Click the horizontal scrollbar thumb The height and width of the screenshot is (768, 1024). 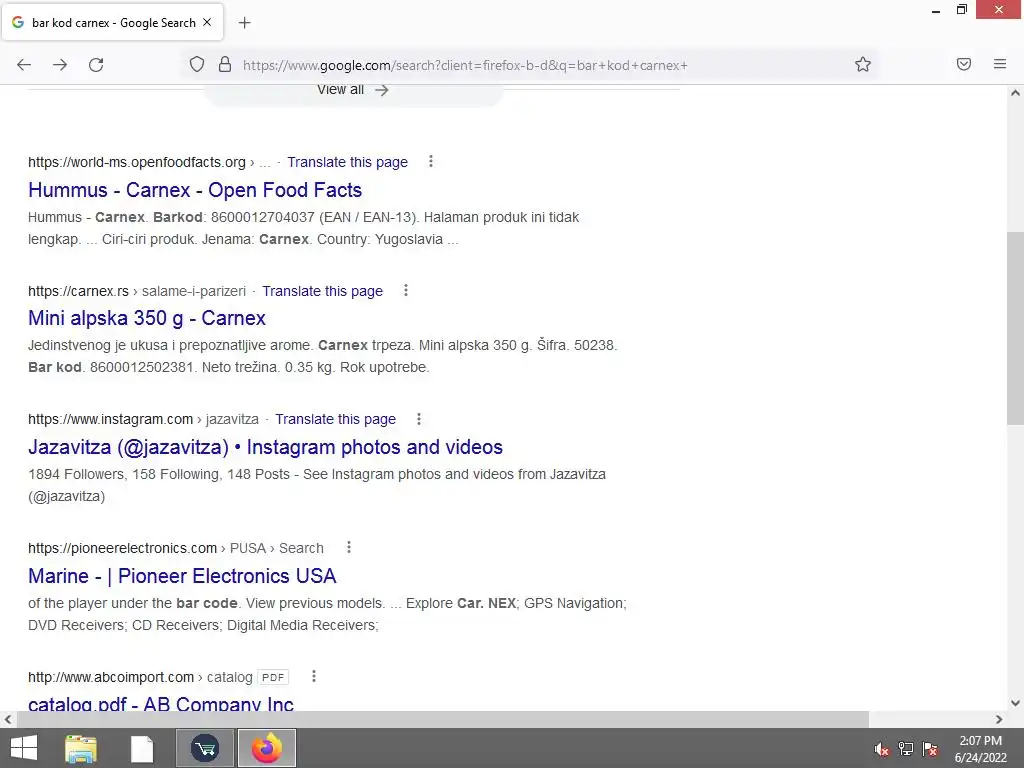click(x=442, y=720)
